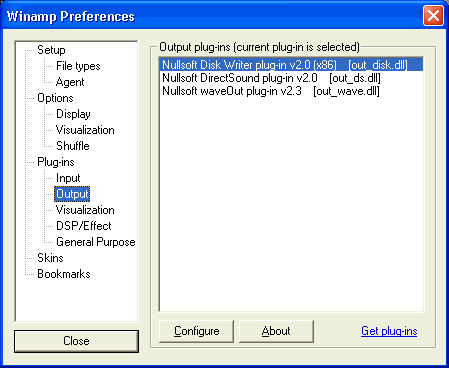Select the Agent tree item
449x368 pixels.
(x=70, y=82)
